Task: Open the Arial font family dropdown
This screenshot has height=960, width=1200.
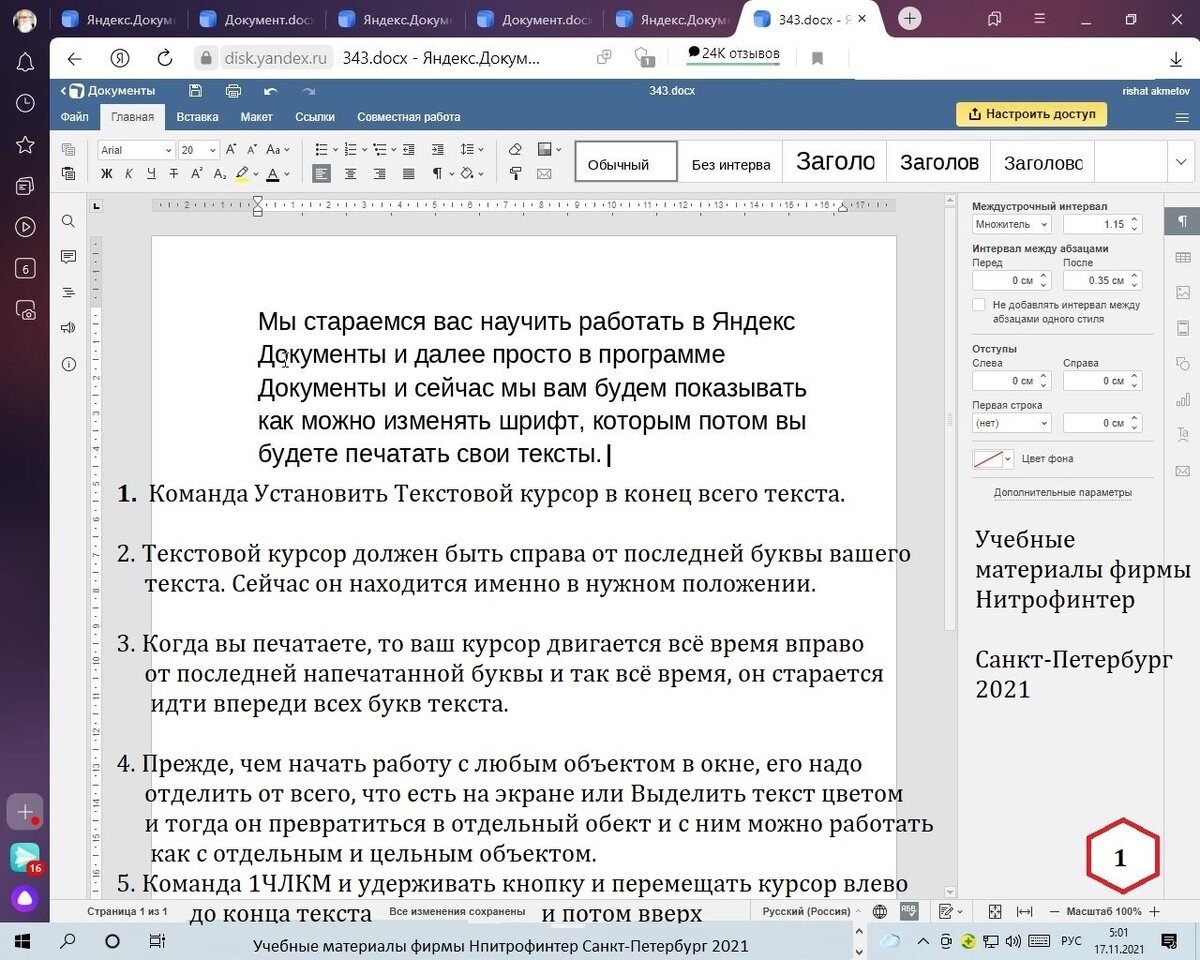Action: [x=135, y=150]
